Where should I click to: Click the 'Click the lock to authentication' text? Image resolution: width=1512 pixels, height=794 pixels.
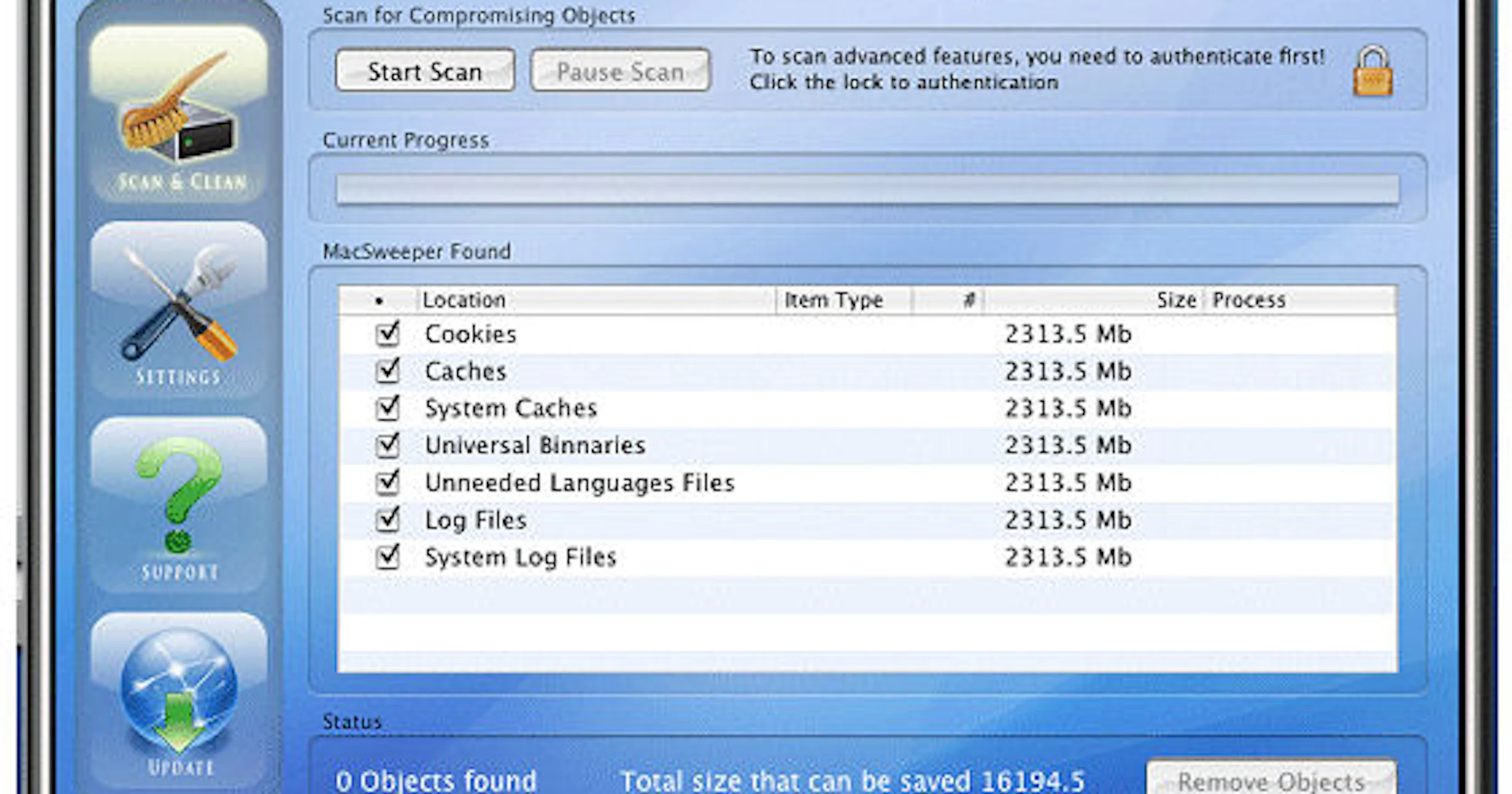903,83
